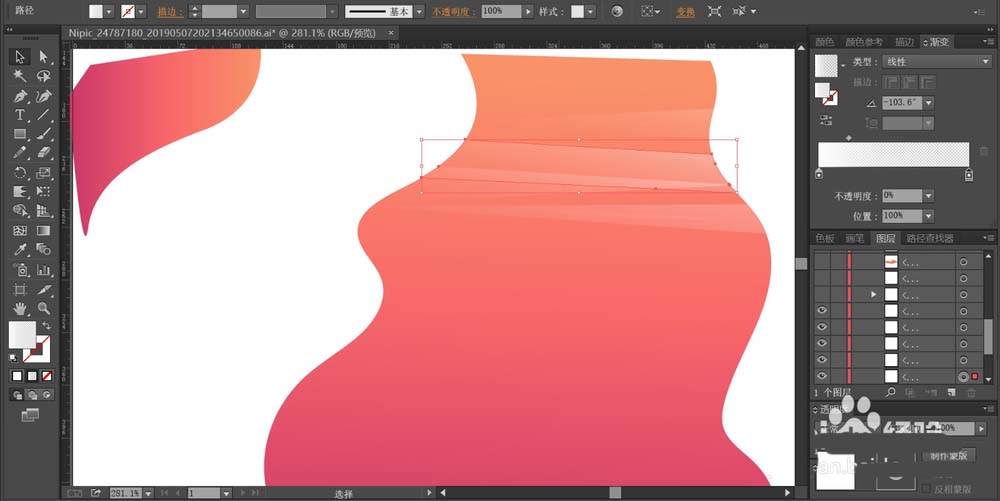Select the Free Transform tool
Screen dimensions: 1000x501
(x=43, y=191)
